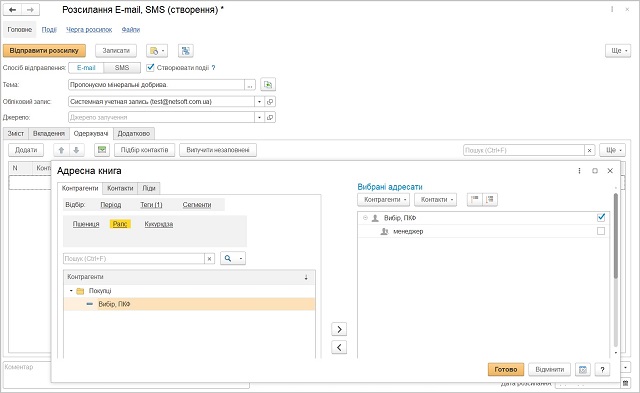The width and height of the screenshot is (640, 393).
Task: Click the green table icon in recipients toolbar
Action: [102, 150]
